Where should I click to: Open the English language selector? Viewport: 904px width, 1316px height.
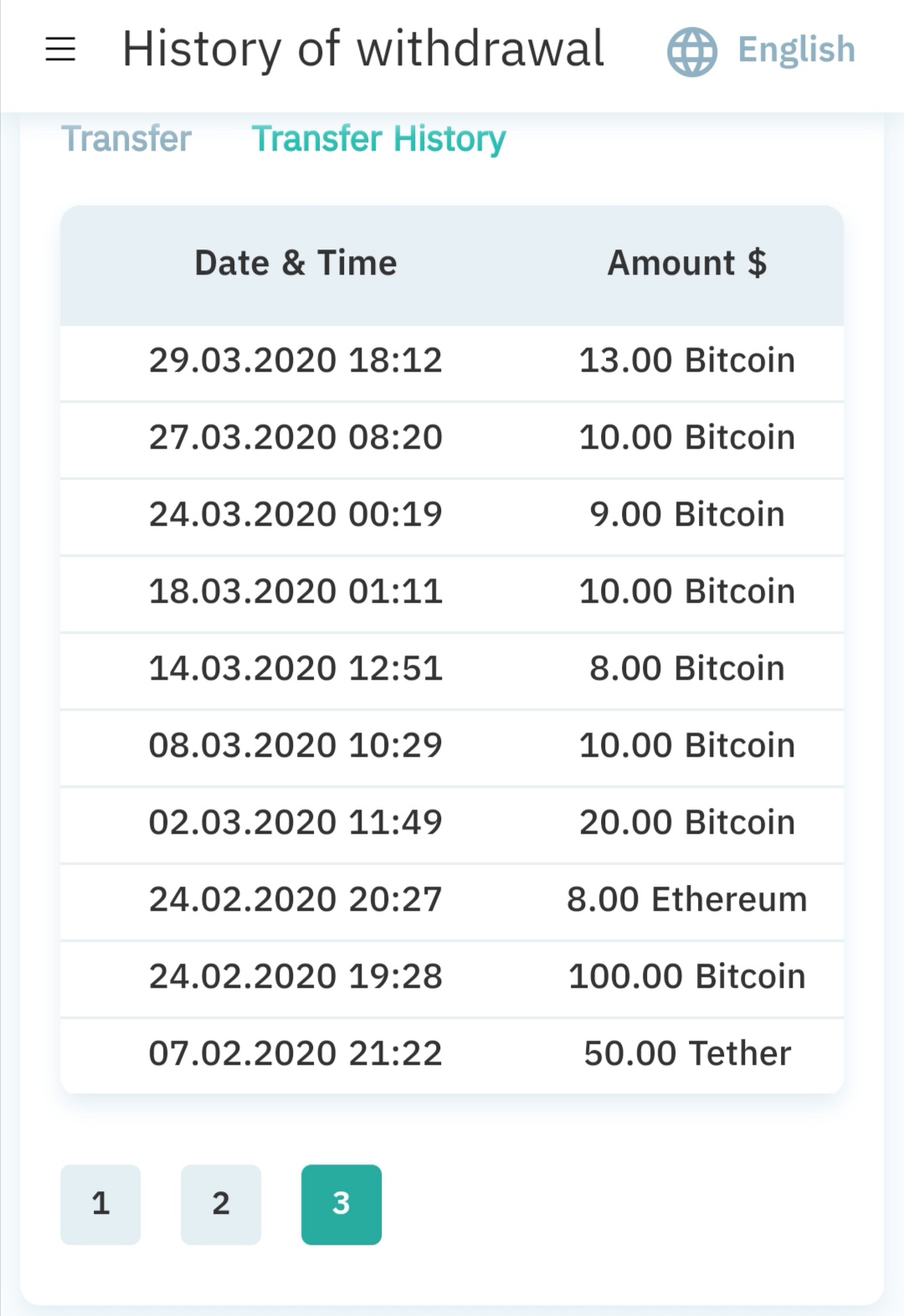[x=796, y=49]
